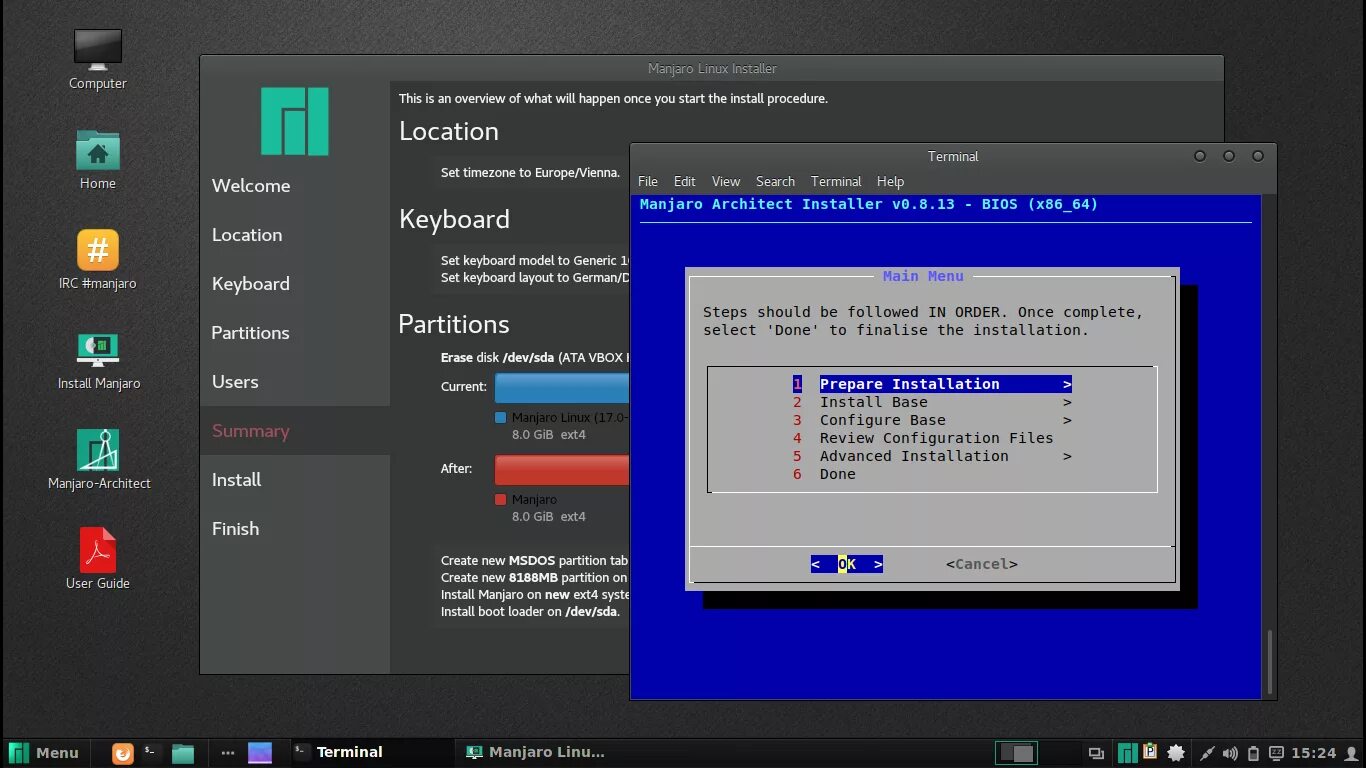This screenshot has height=768, width=1366.
Task: Open the Edit menu in Terminal
Action: point(684,181)
